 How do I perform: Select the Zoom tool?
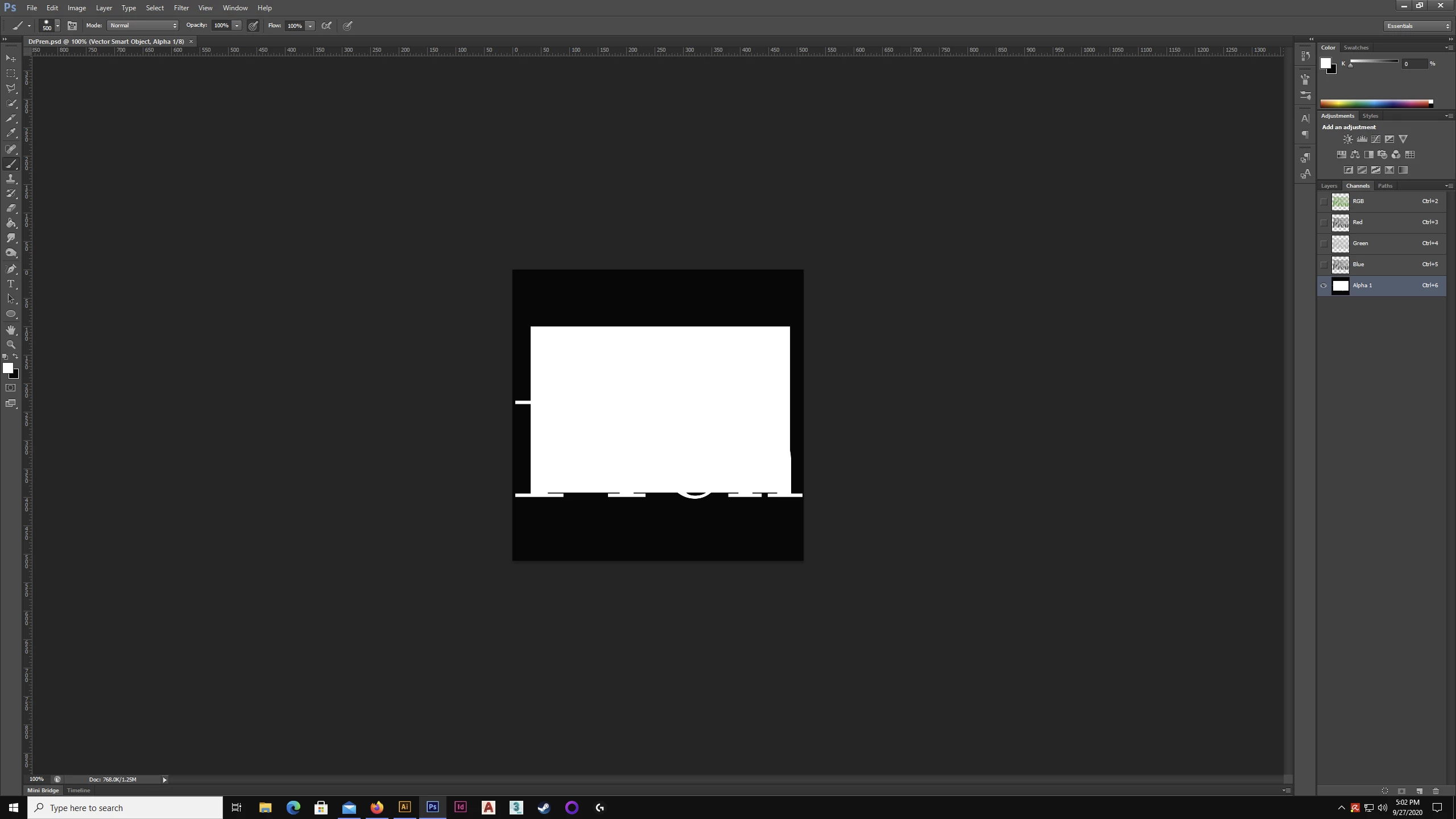coord(11,345)
